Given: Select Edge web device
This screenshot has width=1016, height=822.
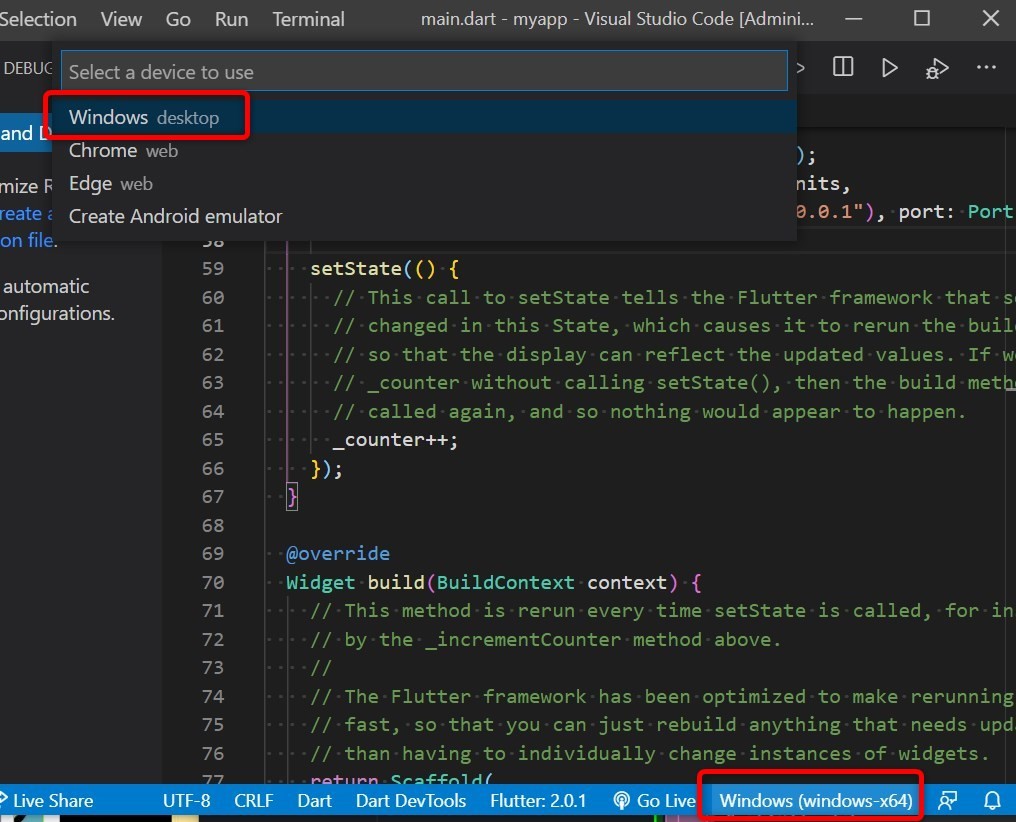Looking at the screenshot, I should click(x=424, y=183).
